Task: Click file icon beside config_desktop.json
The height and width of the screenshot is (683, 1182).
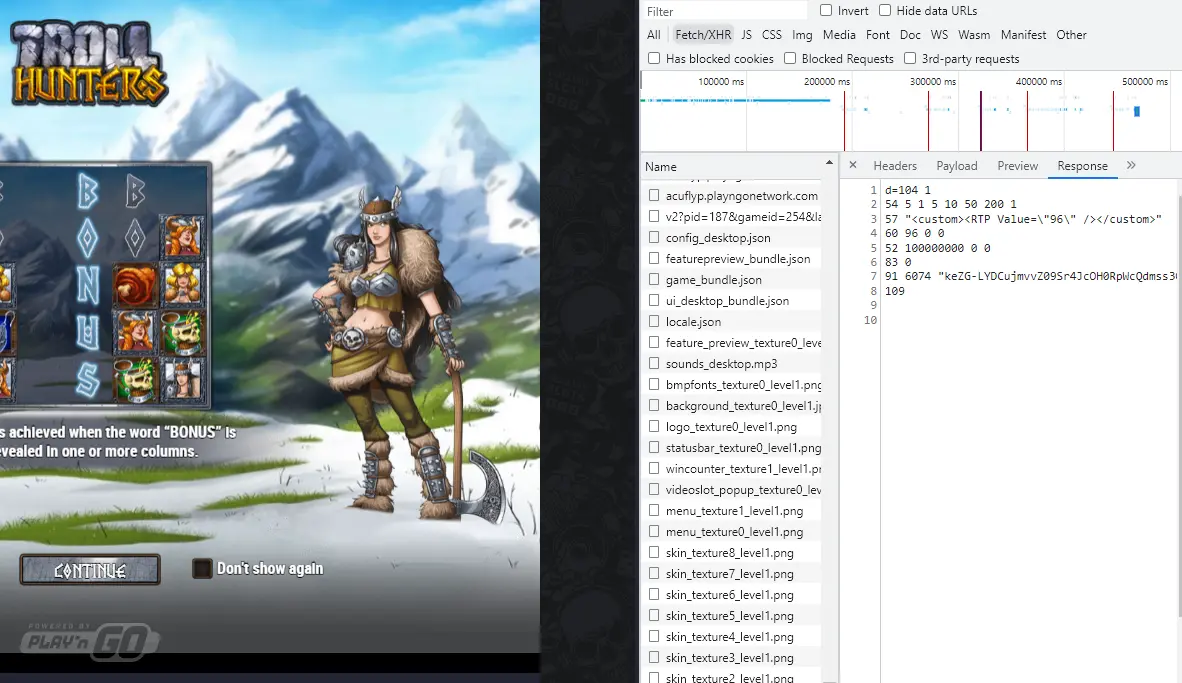Action: pos(654,237)
